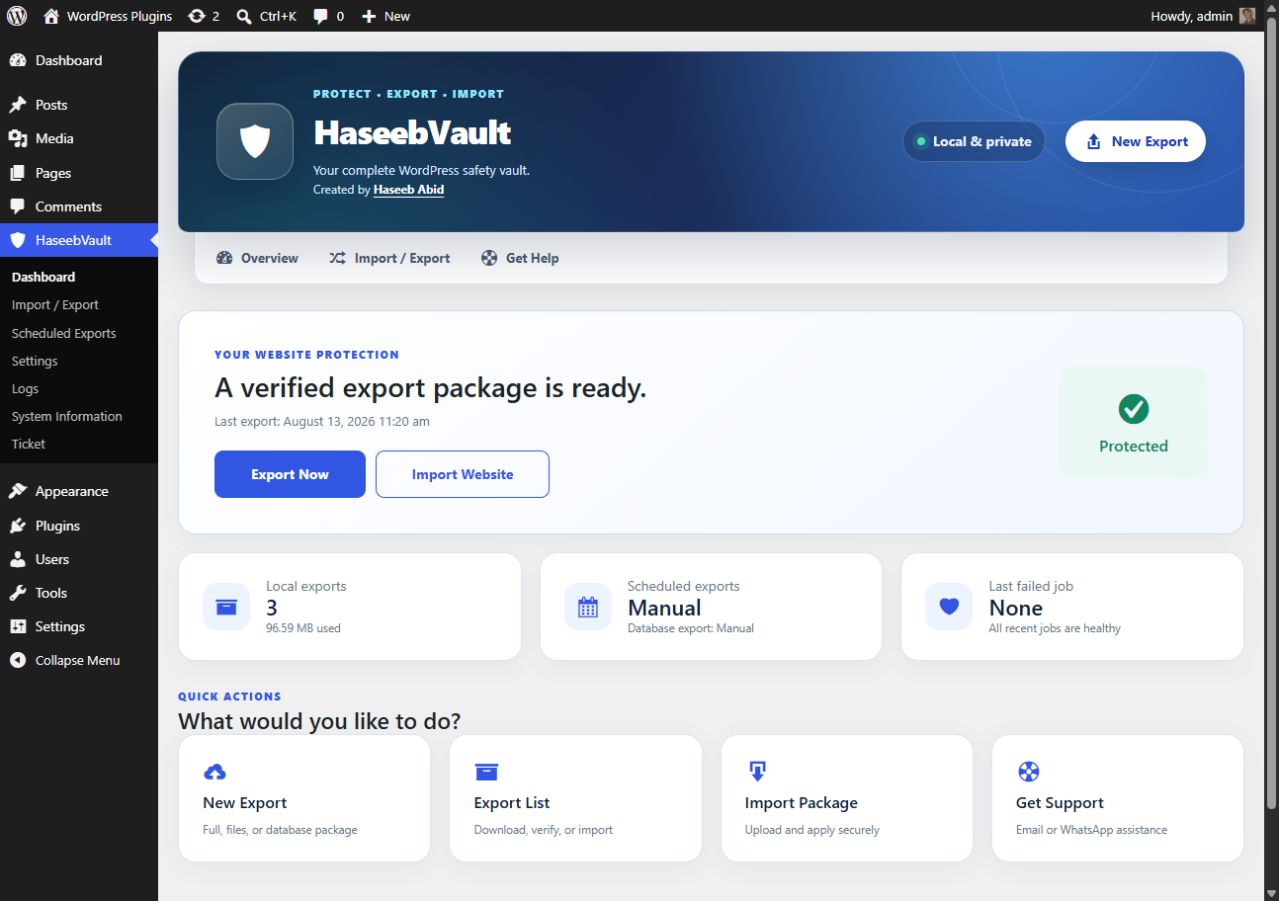Open the Media menu
Screen dimensions: 1279x901
(79, 139)
